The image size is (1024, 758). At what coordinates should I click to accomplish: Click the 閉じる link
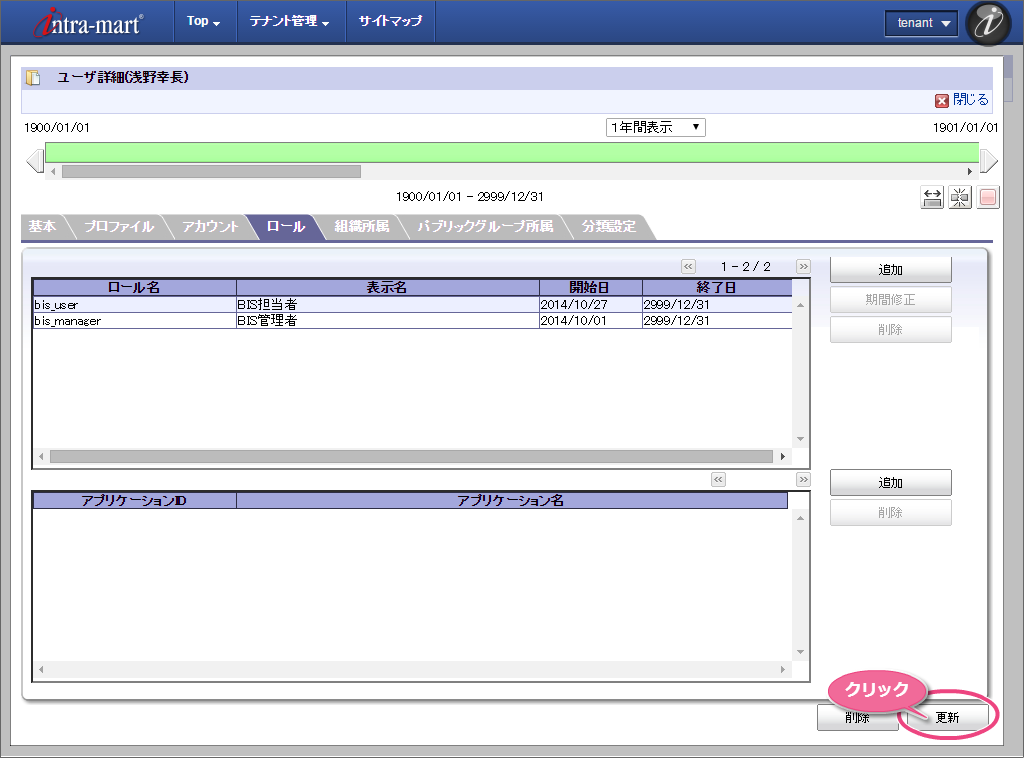coord(970,100)
